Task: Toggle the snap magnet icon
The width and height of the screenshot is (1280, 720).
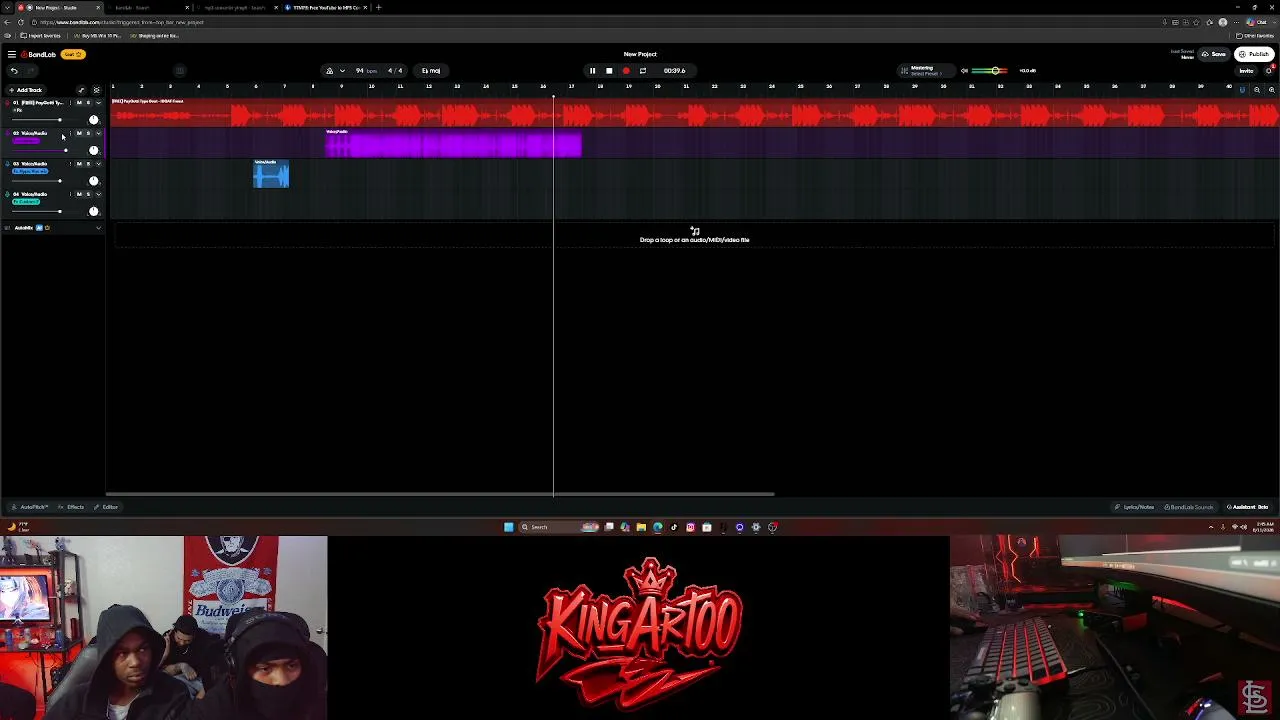Action: pos(1243,90)
